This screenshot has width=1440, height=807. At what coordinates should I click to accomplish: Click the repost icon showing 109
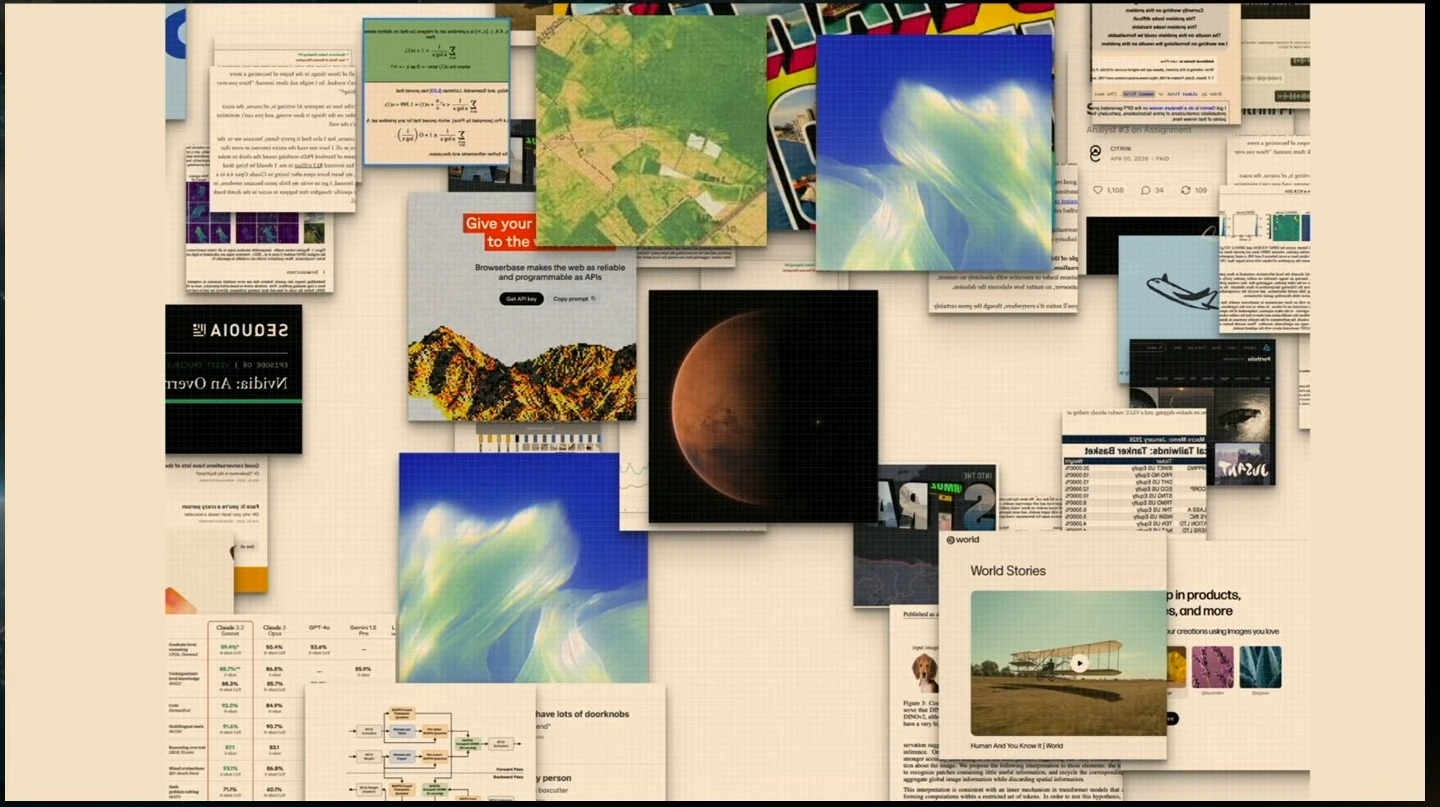(x=1185, y=190)
